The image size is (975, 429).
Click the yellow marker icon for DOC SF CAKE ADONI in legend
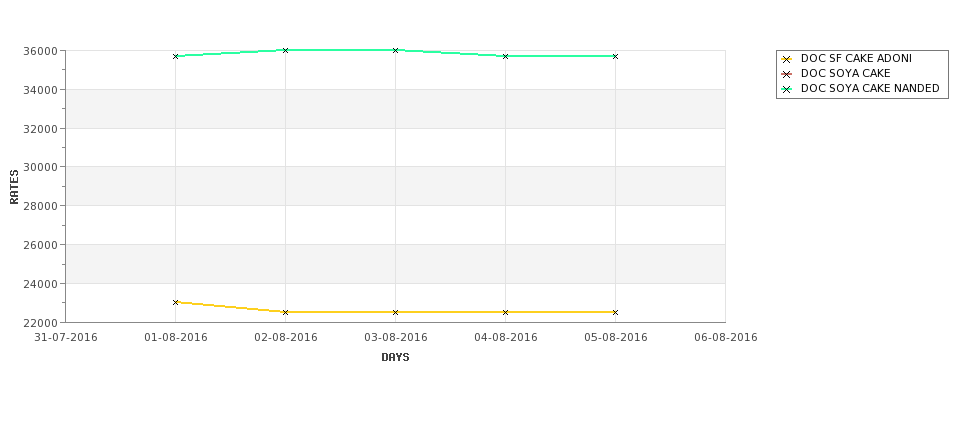786,59
